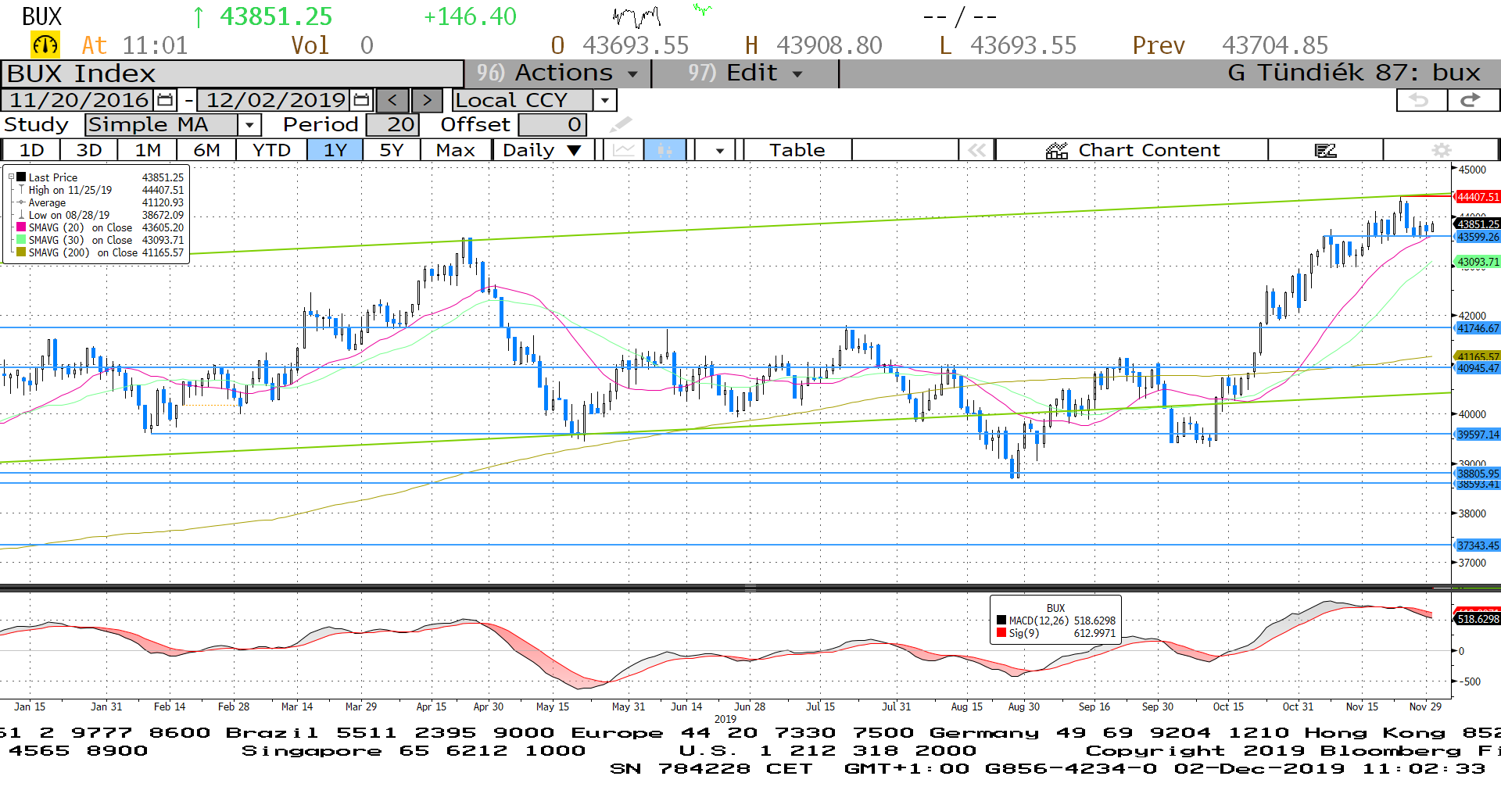The image size is (1501, 812).
Task: Open the Actions menu
Action: pyautogui.click(x=557, y=73)
